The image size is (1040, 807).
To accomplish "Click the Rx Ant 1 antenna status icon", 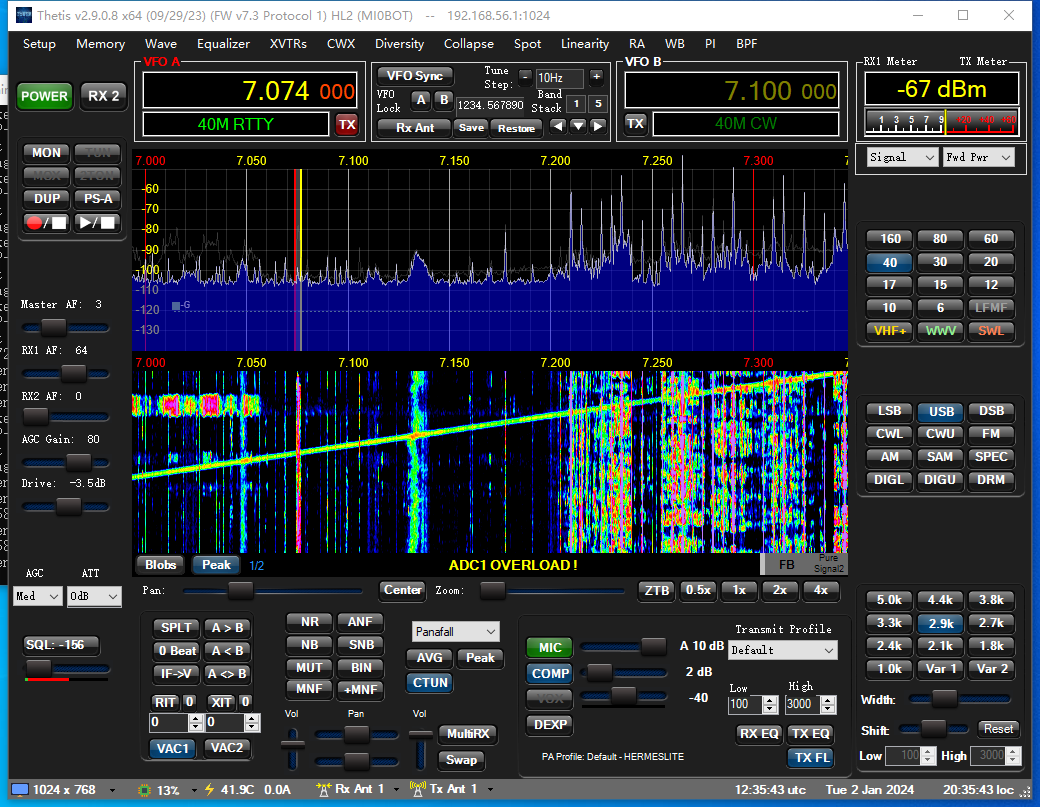I will click(x=323, y=790).
